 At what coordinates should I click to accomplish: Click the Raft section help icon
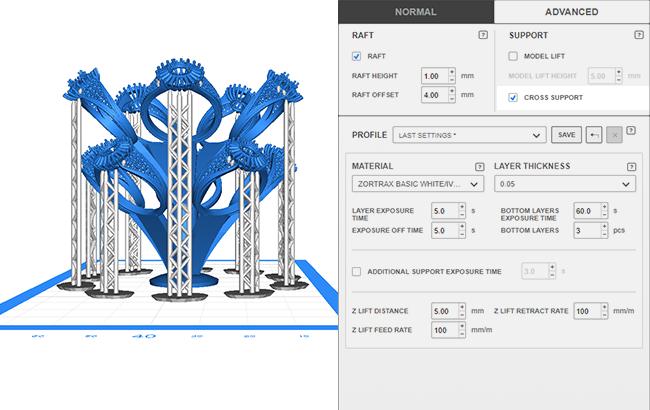point(483,35)
